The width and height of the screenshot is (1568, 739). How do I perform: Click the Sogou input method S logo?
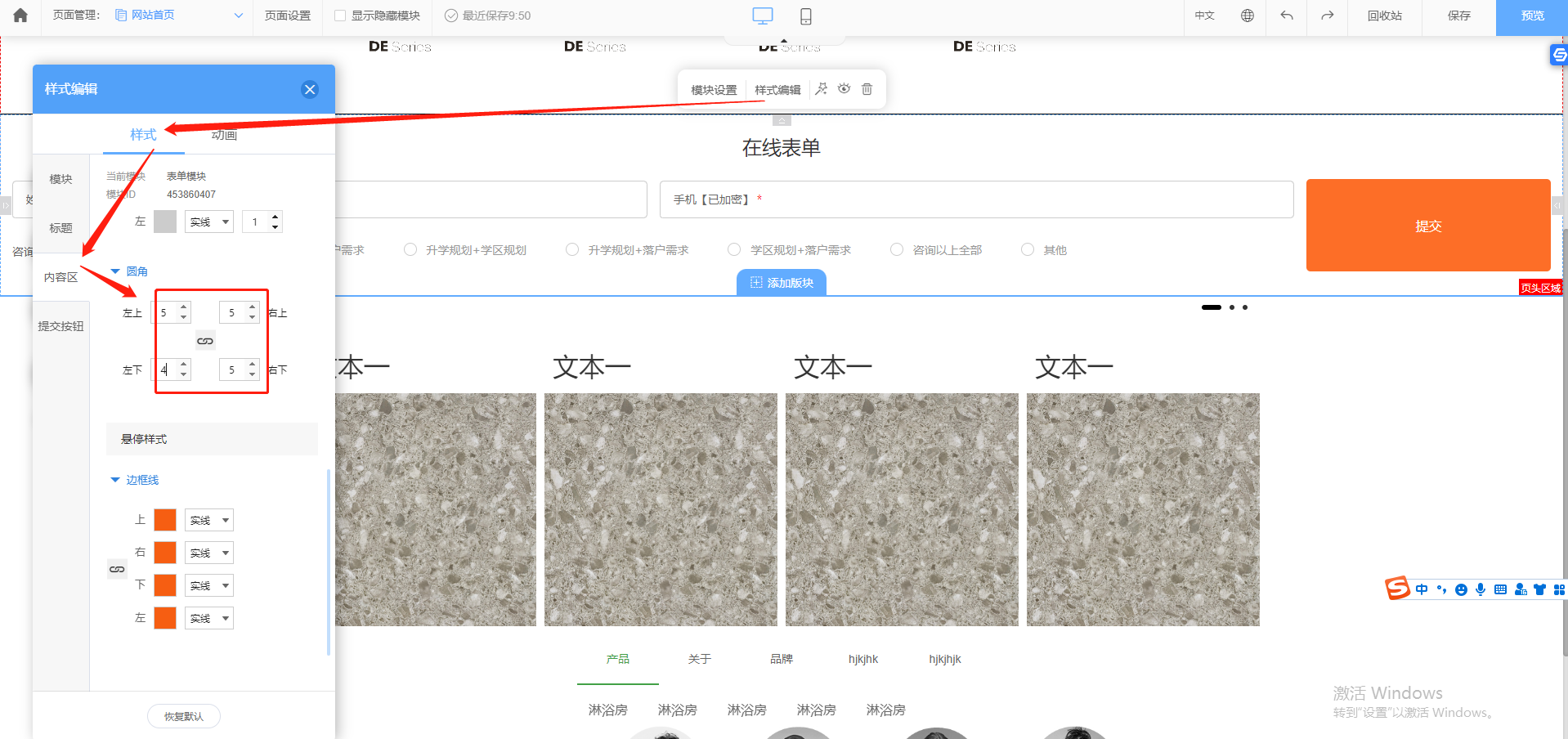(x=1397, y=588)
